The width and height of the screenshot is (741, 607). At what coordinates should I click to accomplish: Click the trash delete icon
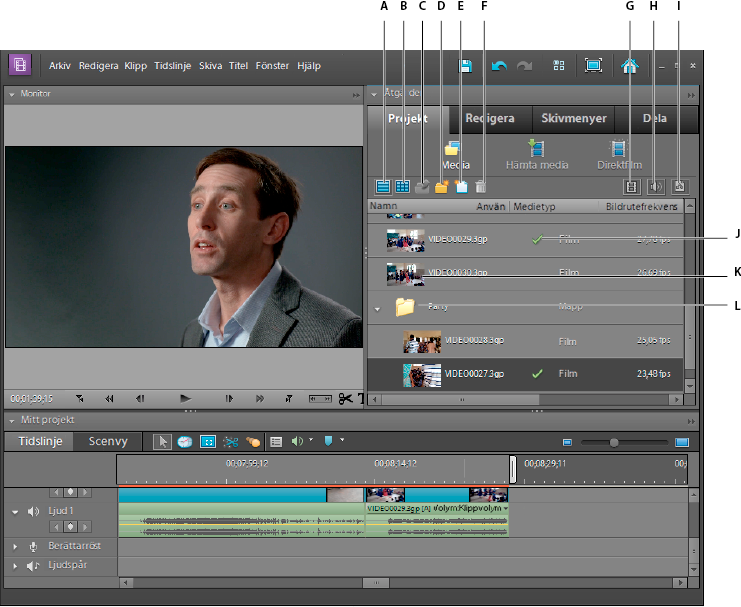click(x=481, y=187)
